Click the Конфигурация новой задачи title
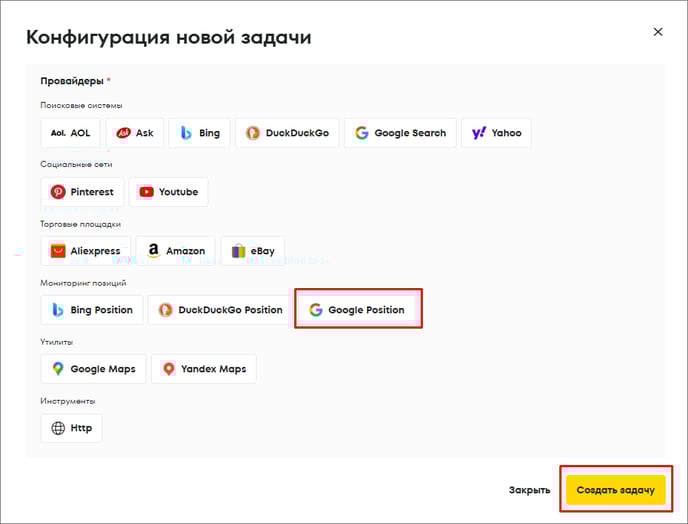Viewport: 688px width, 524px height. click(x=169, y=37)
